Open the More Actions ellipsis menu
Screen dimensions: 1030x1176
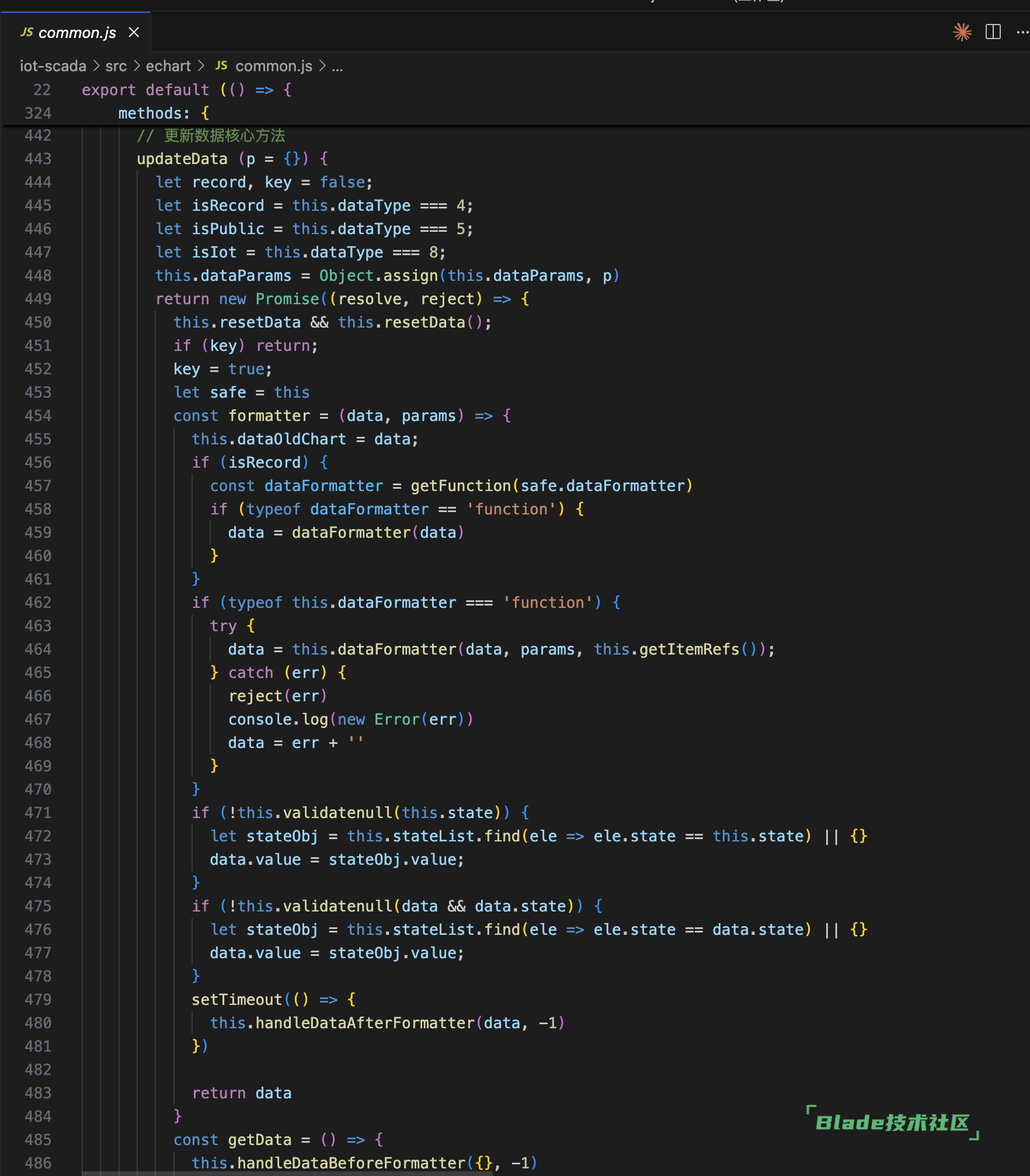click(1022, 32)
